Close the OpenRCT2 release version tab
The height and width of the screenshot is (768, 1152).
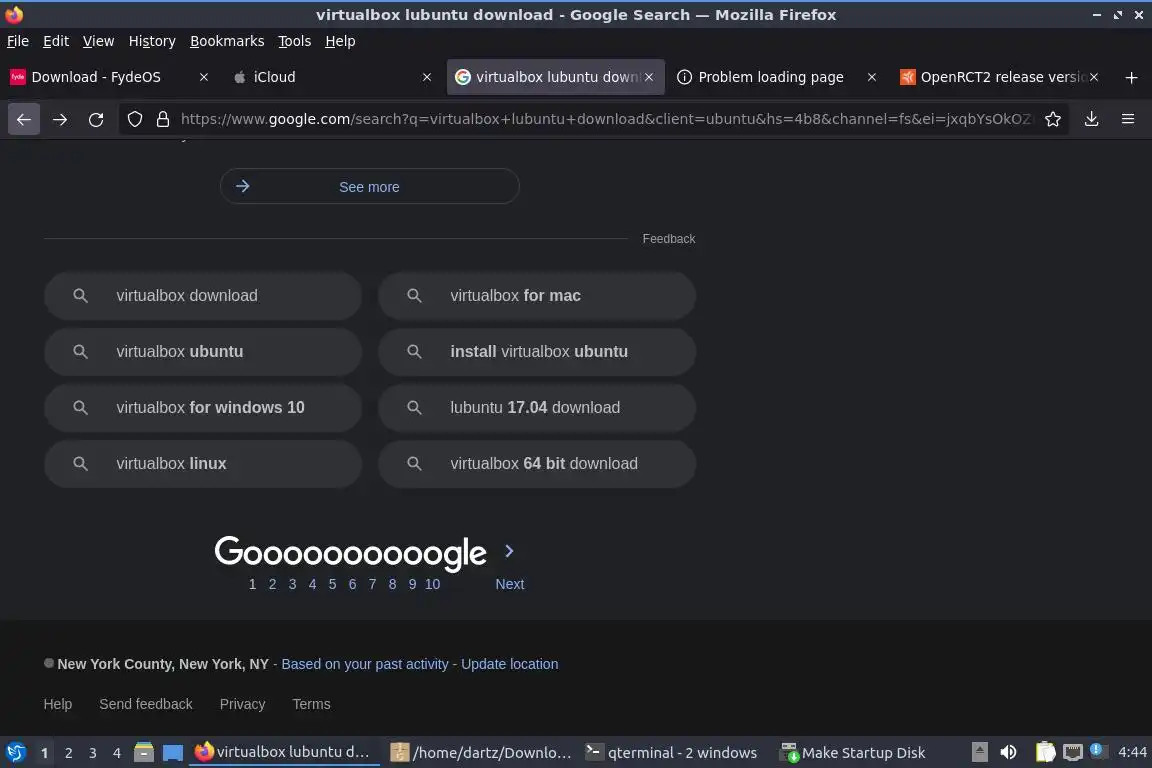(x=1094, y=77)
